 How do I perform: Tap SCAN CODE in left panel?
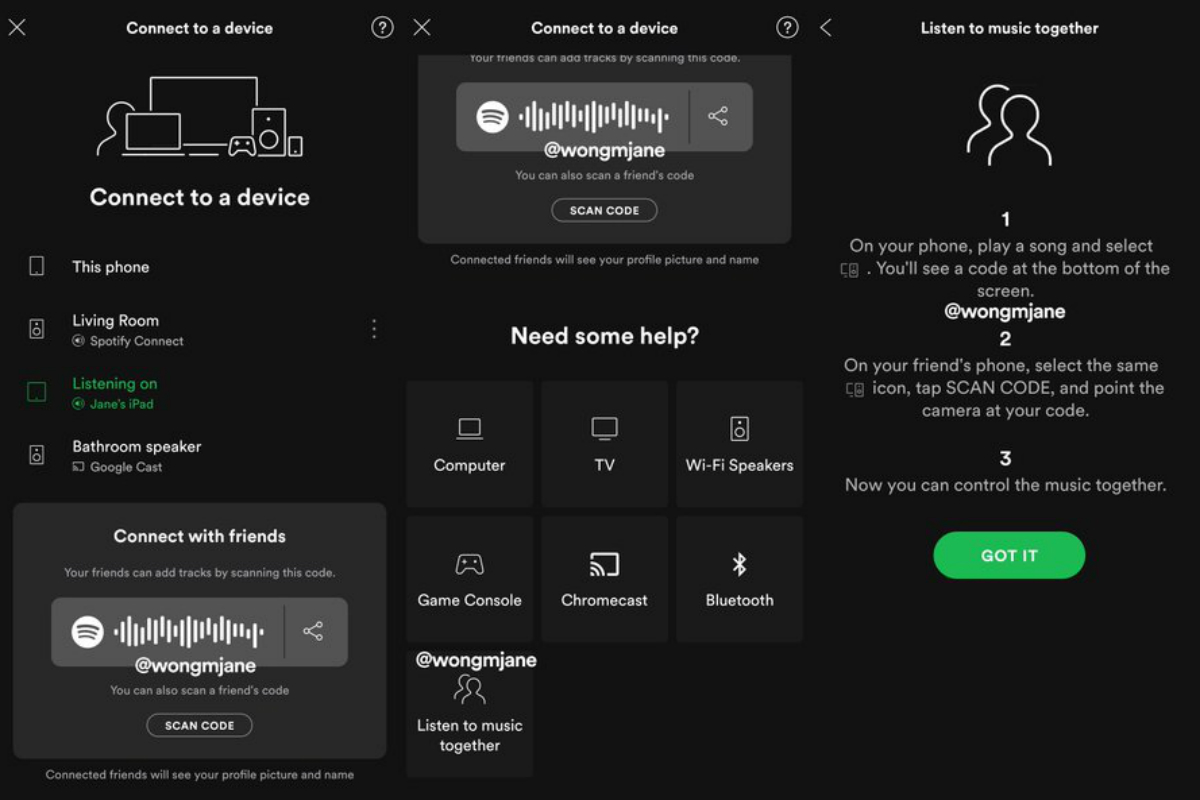(x=199, y=725)
